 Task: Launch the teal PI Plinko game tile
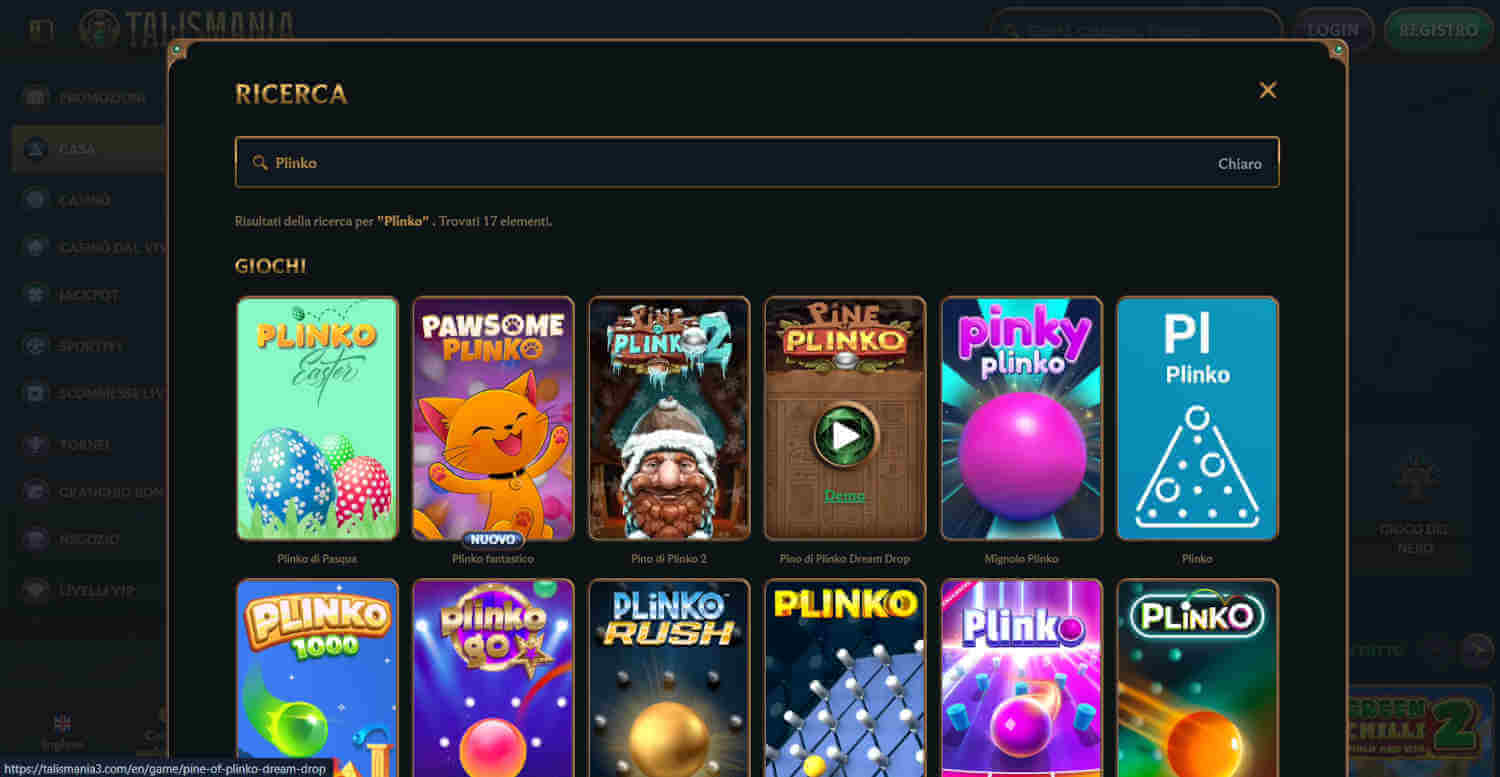click(x=1197, y=418)
